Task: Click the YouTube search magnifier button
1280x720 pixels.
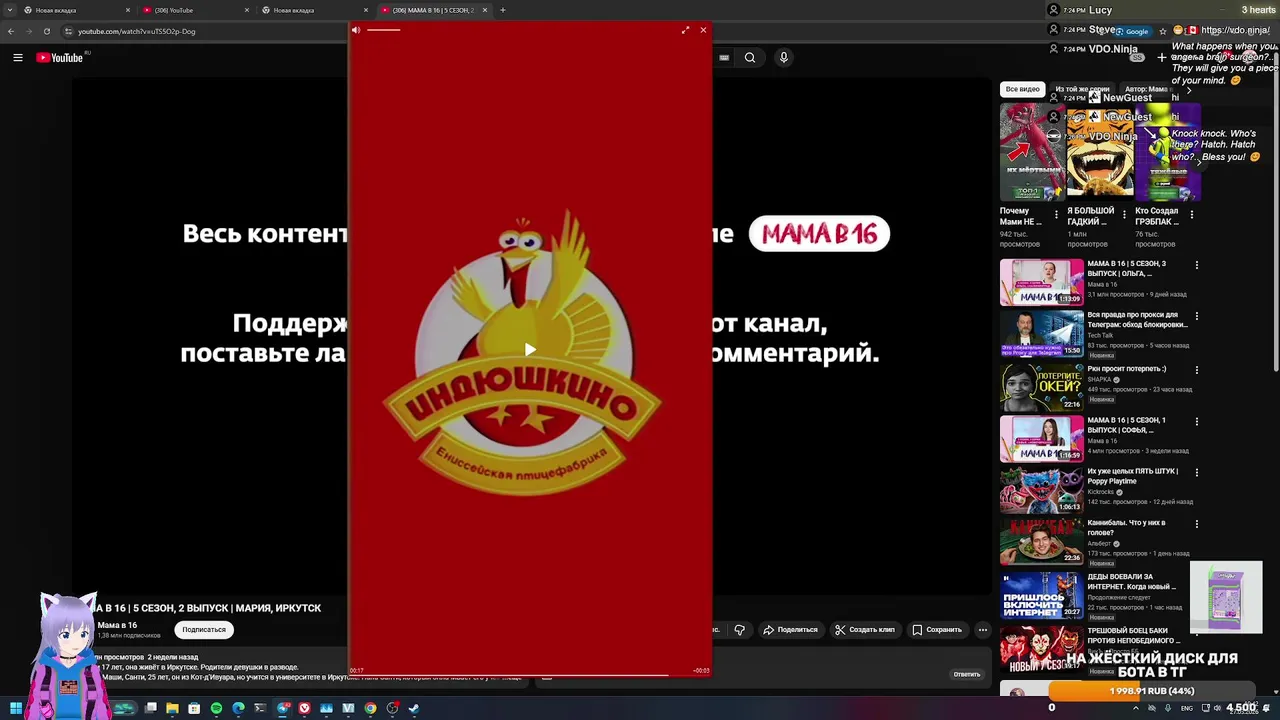Action: [x=750, y=58]
